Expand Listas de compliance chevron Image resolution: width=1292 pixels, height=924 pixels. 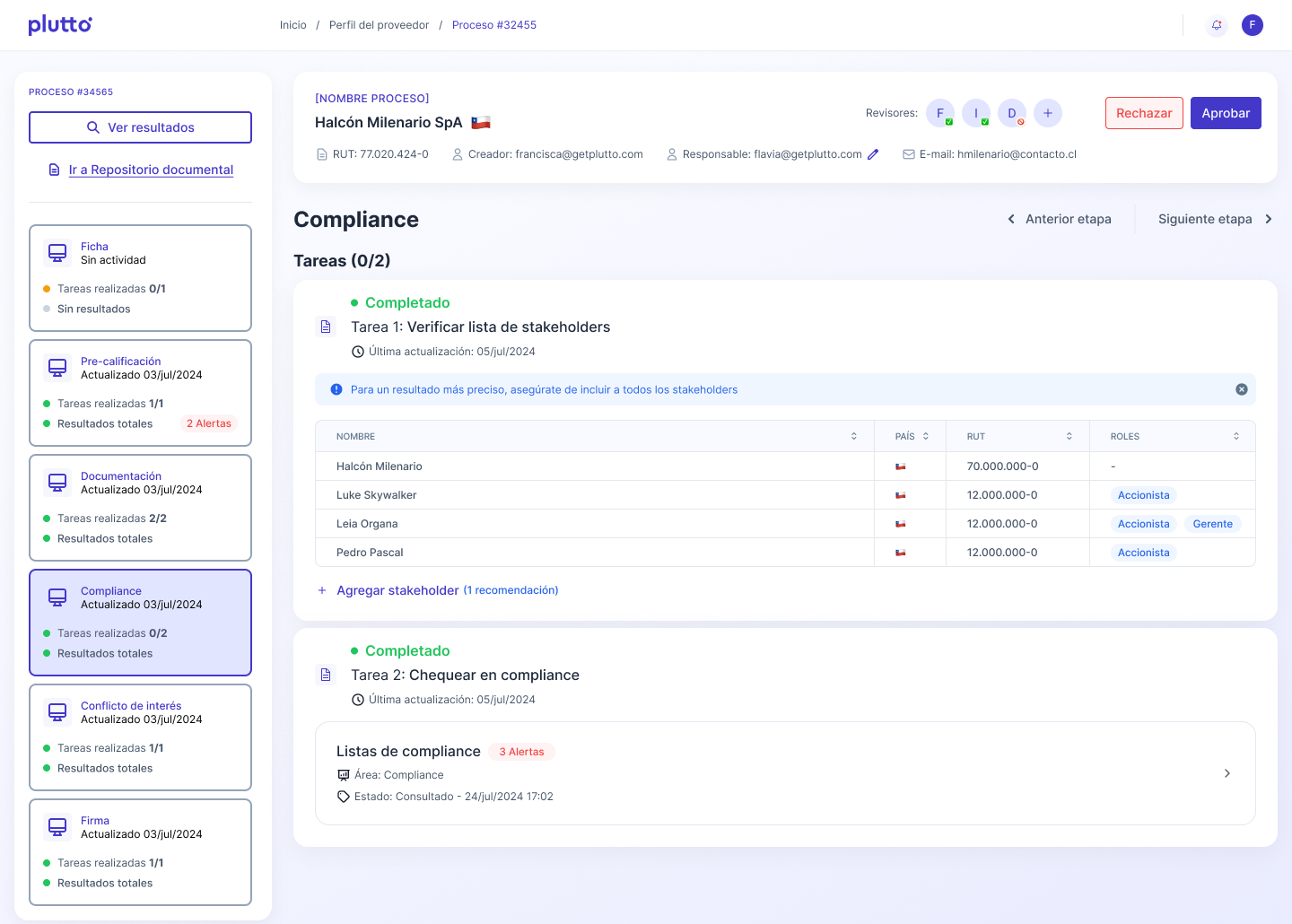[x=1227, y=773]
